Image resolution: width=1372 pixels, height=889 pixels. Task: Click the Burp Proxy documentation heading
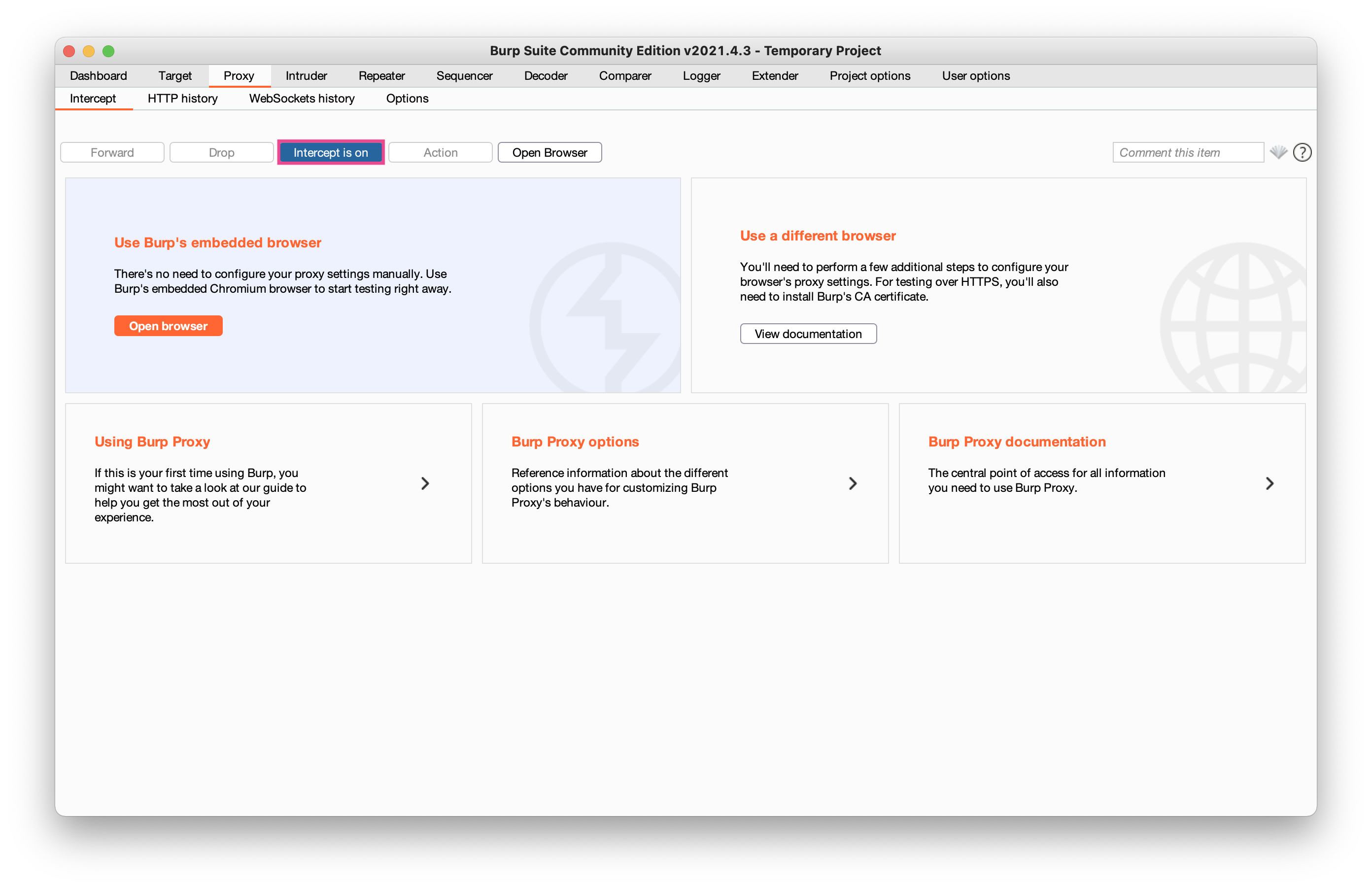[x=1017, y=442]
